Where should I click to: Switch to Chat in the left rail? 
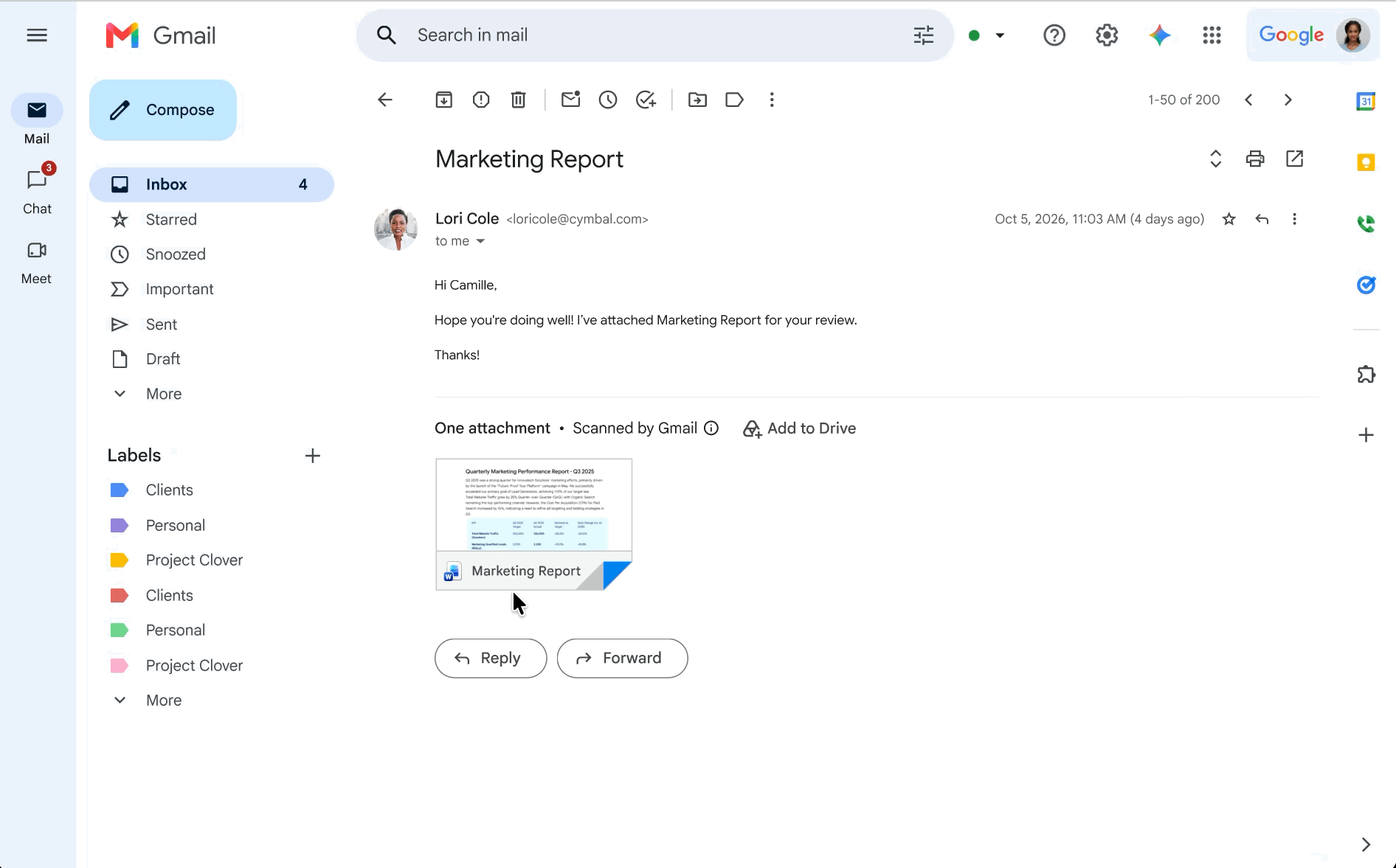[x=37, y=190]
